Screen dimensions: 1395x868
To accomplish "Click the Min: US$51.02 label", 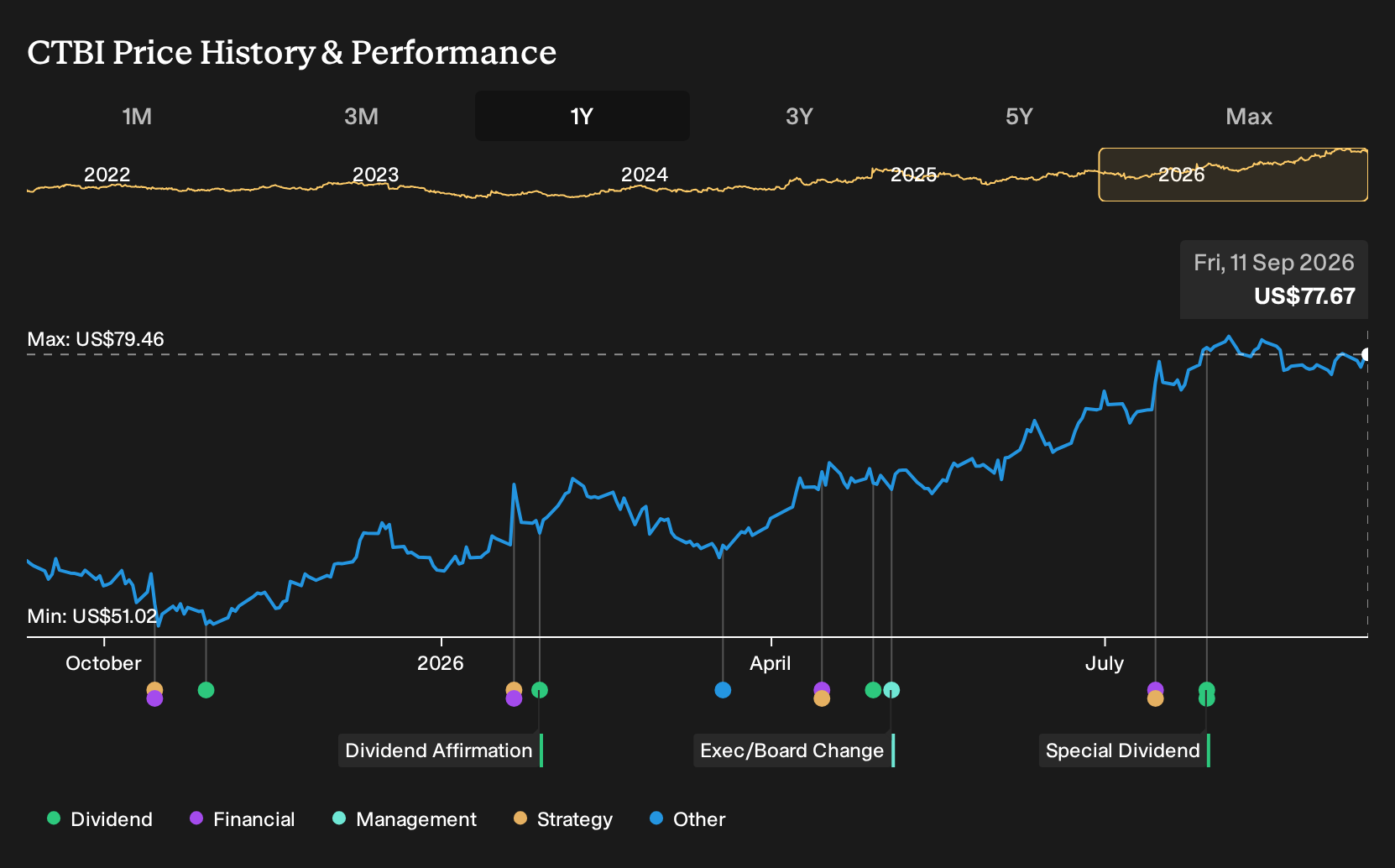I will point(92,616).
